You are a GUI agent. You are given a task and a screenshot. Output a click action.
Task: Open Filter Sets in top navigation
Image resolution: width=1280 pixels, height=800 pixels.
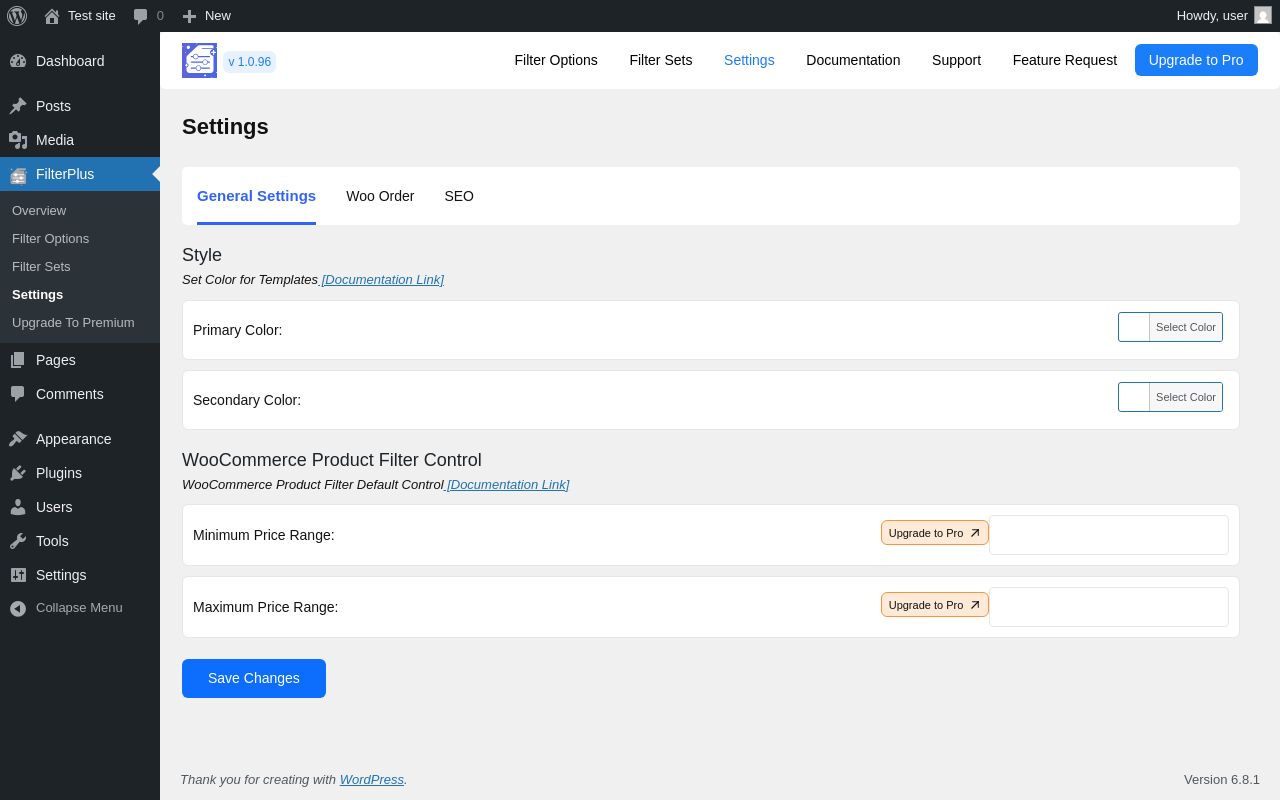tap(661, 60)
